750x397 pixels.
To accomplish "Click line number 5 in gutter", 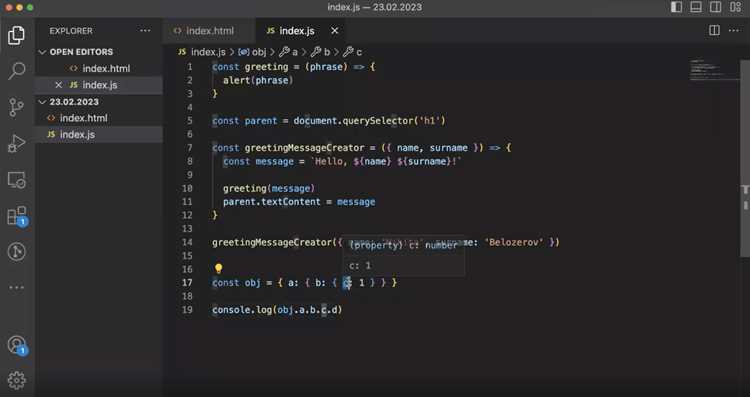I will [189, 121].
